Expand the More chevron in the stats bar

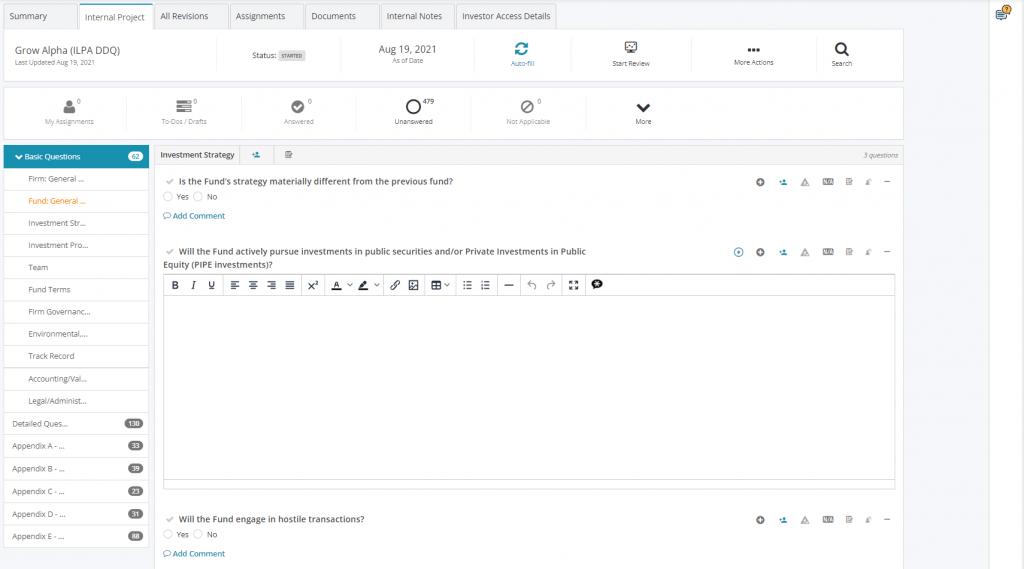[x=643, y=108]
